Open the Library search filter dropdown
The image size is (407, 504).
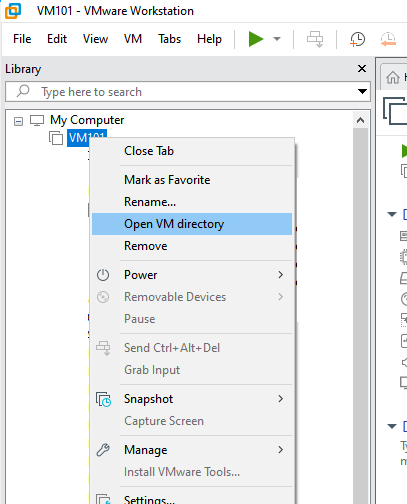362,91
